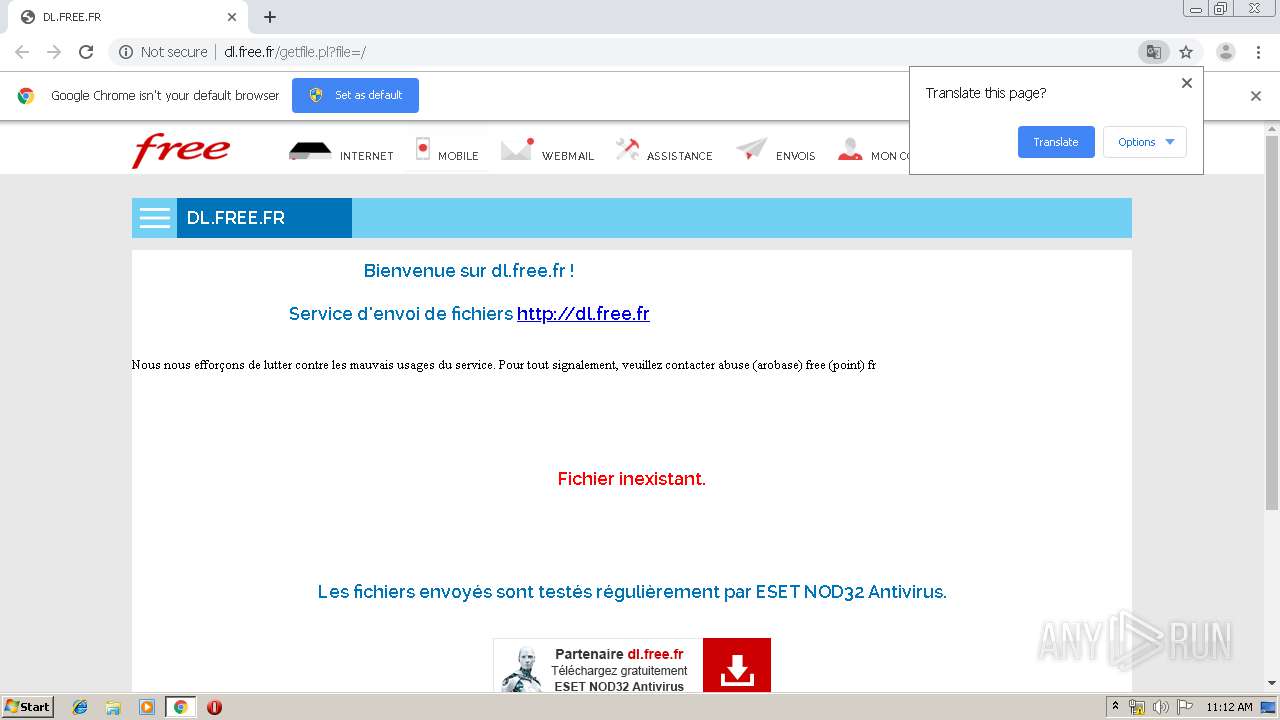Screen dimensions: 1280x720
Task: Open the INTERNET menu item
Action: coord(341,151)
